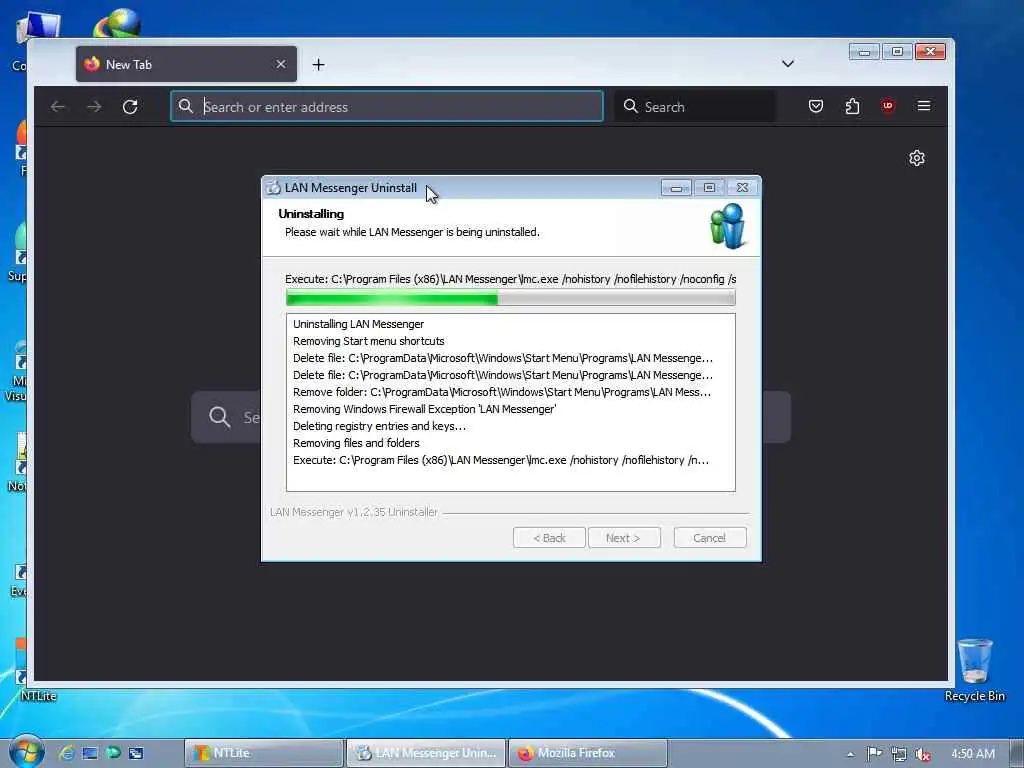This screenshot has height=768, width=1024.
Task: Open a new tab with the plus button
Action: click(318, 65)
